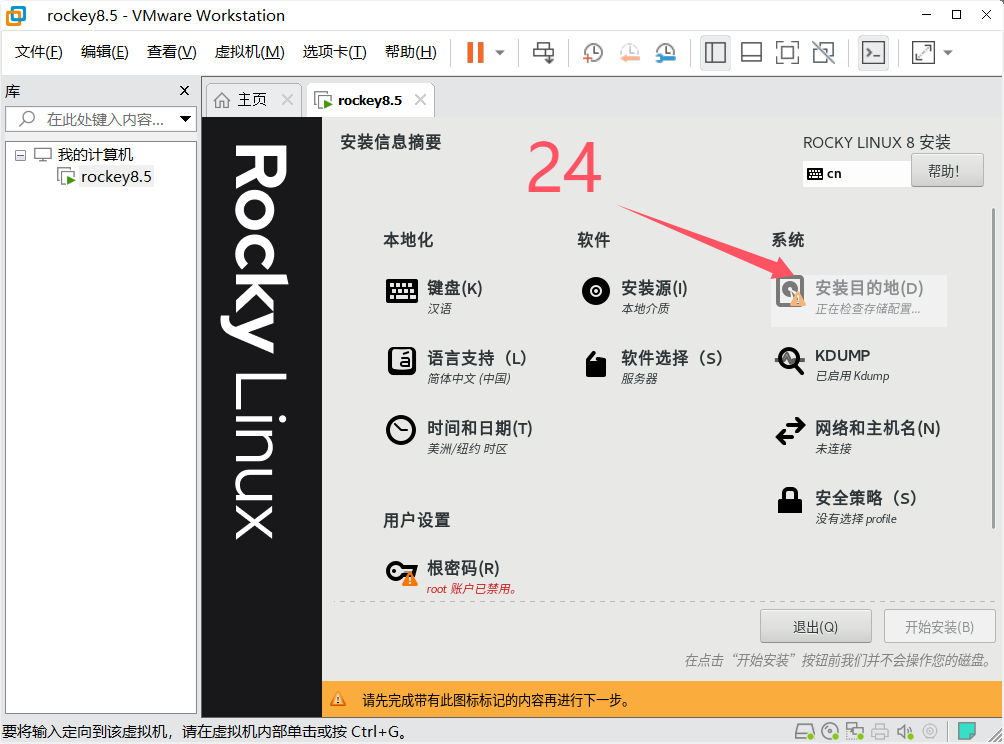The image size is (1004, 744).
Task: Toggle the console view button
Action: coord(873,52)
